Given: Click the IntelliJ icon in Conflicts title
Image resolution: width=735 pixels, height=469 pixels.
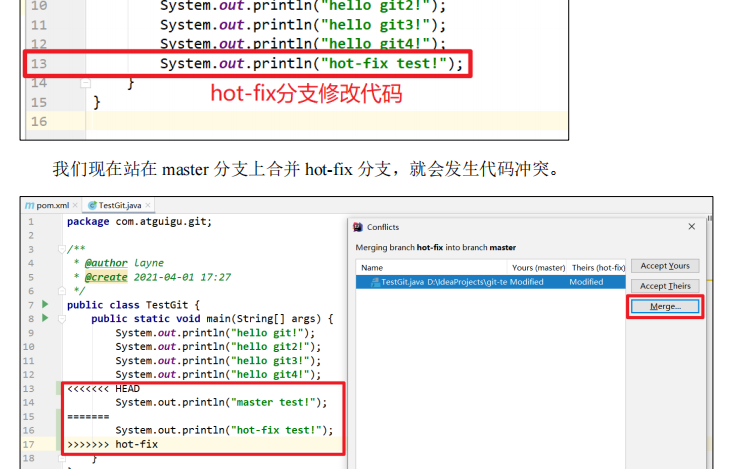Looking at the screenshot, I should tap(358, 227).
